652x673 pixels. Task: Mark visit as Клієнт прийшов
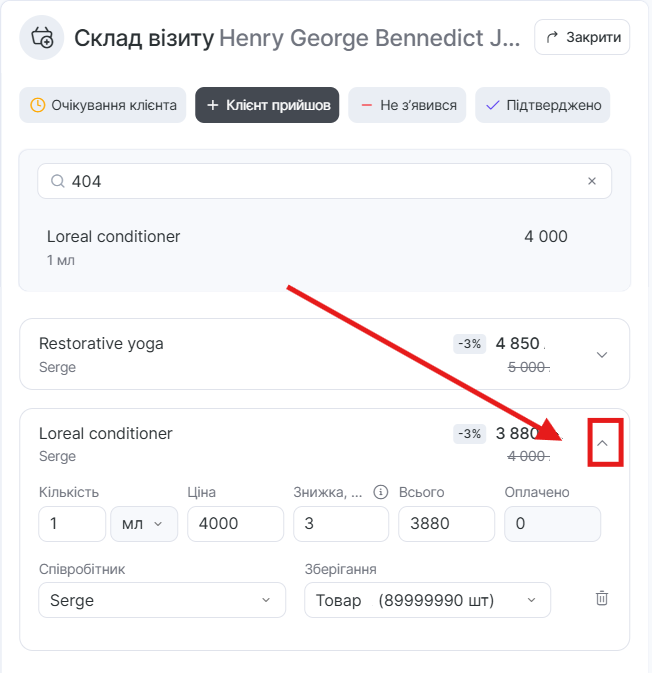click(x=267, y=105)
